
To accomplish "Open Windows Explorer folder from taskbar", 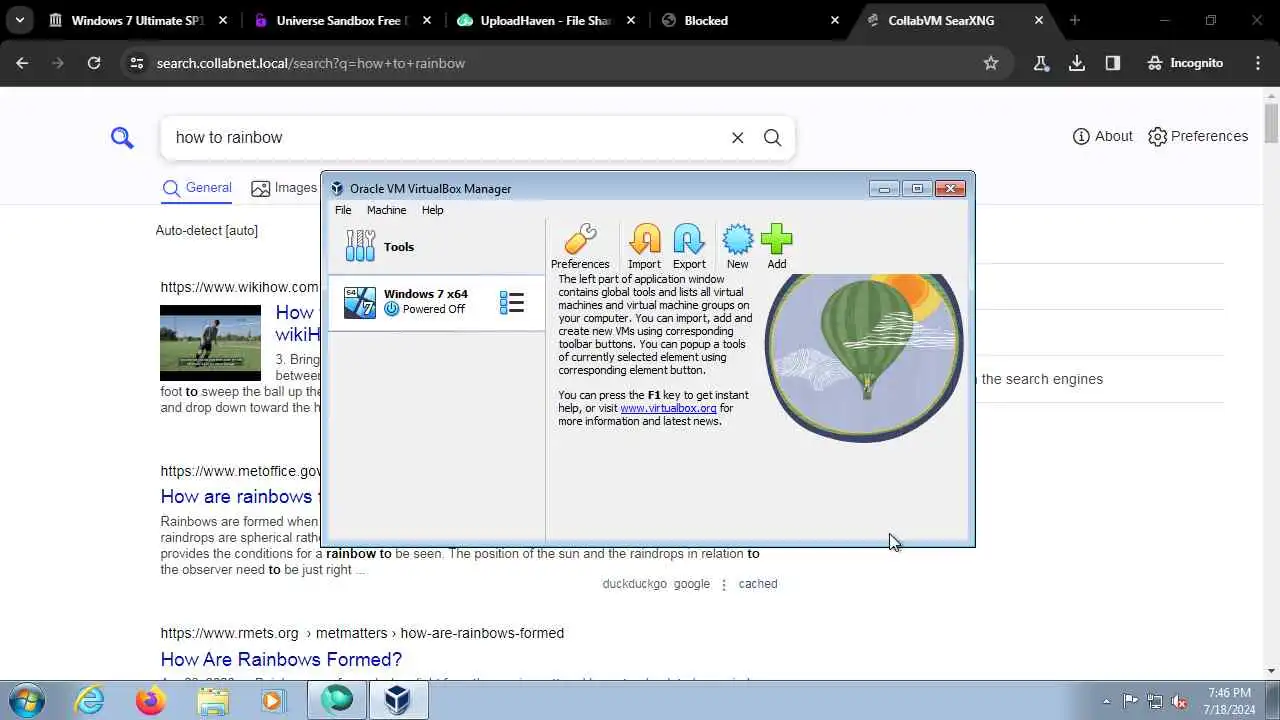I will 212,700.
